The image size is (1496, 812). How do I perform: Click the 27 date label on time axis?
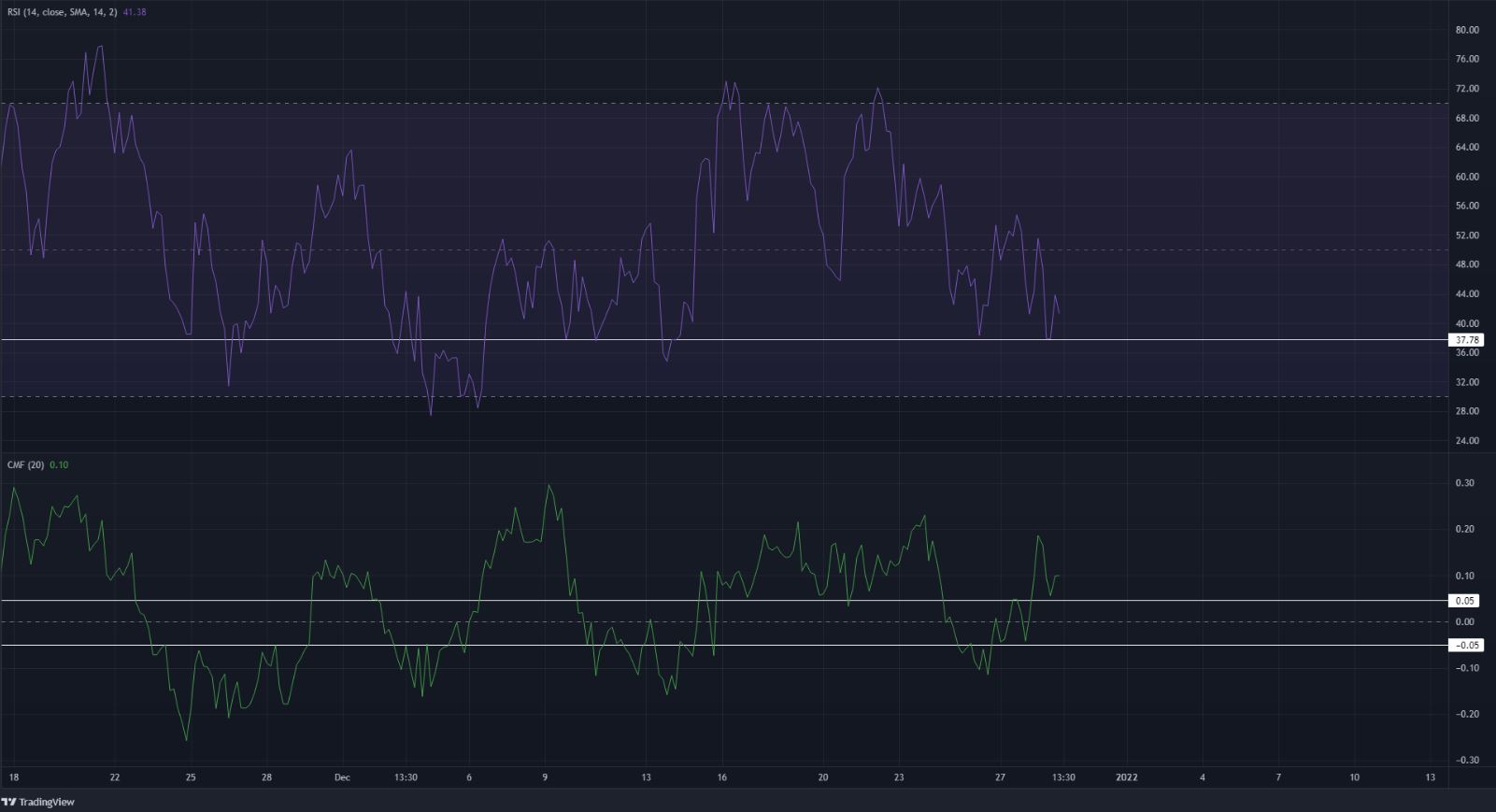1000,776
